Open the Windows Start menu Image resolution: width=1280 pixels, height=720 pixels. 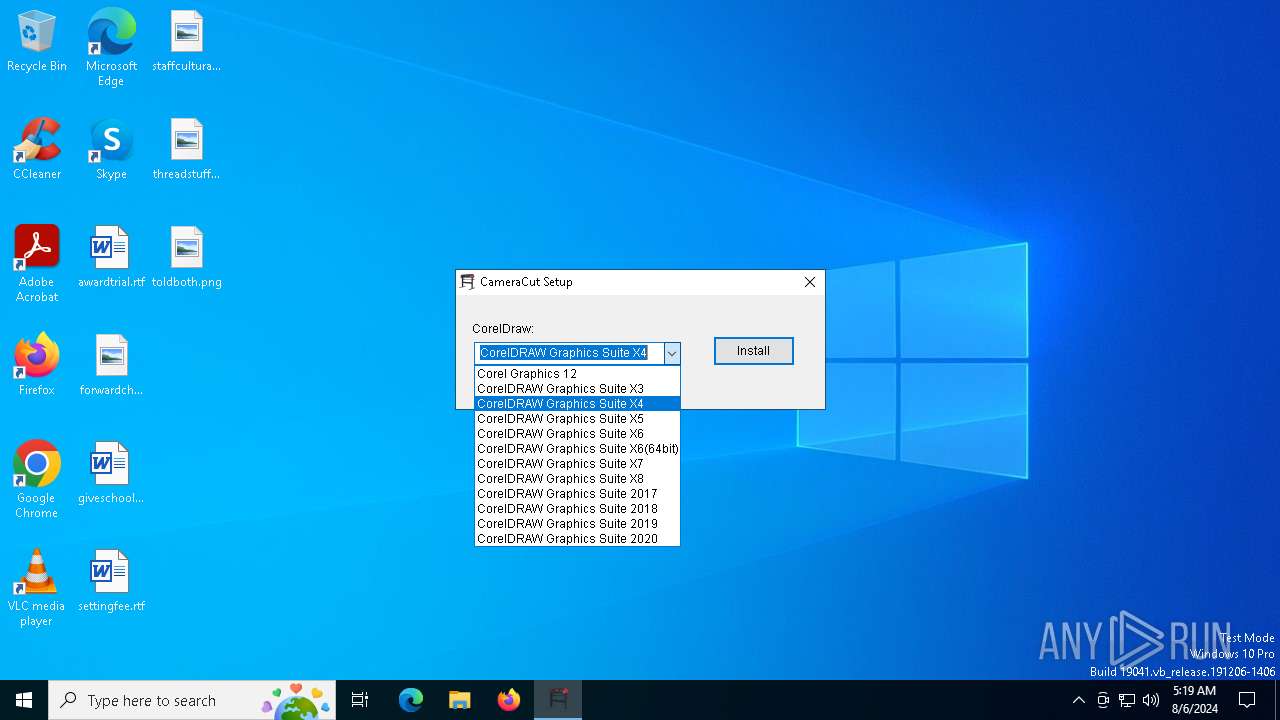[x=24, y=700]
